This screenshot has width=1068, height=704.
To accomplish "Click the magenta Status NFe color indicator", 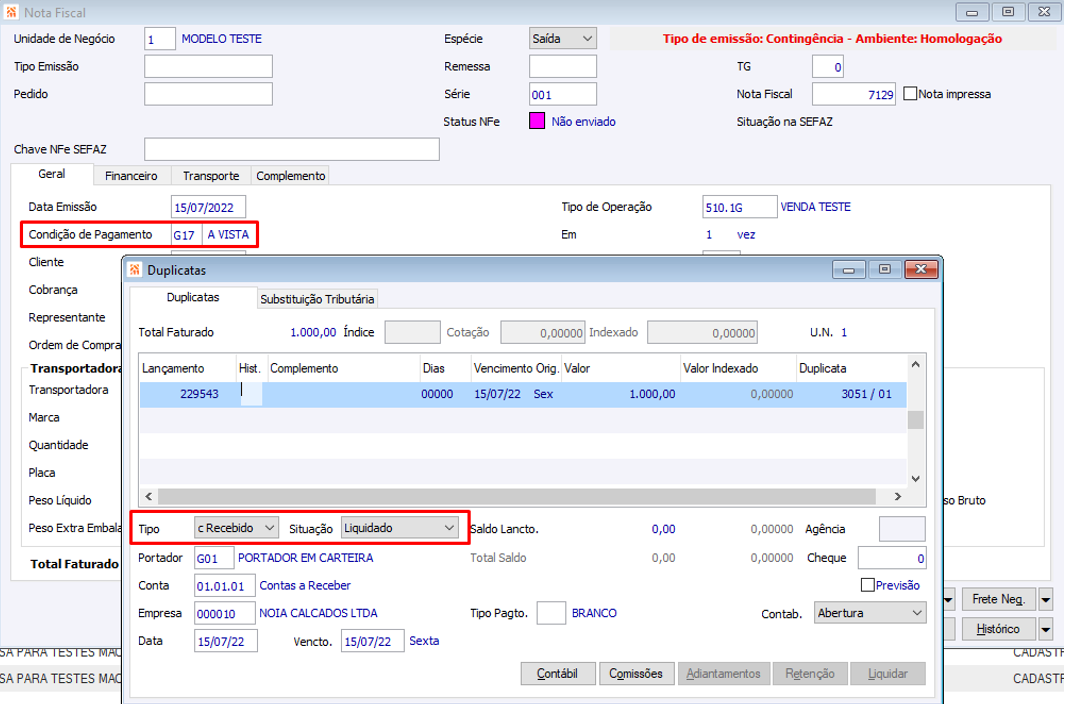I will pyautogui.click(x=537, y=121).
